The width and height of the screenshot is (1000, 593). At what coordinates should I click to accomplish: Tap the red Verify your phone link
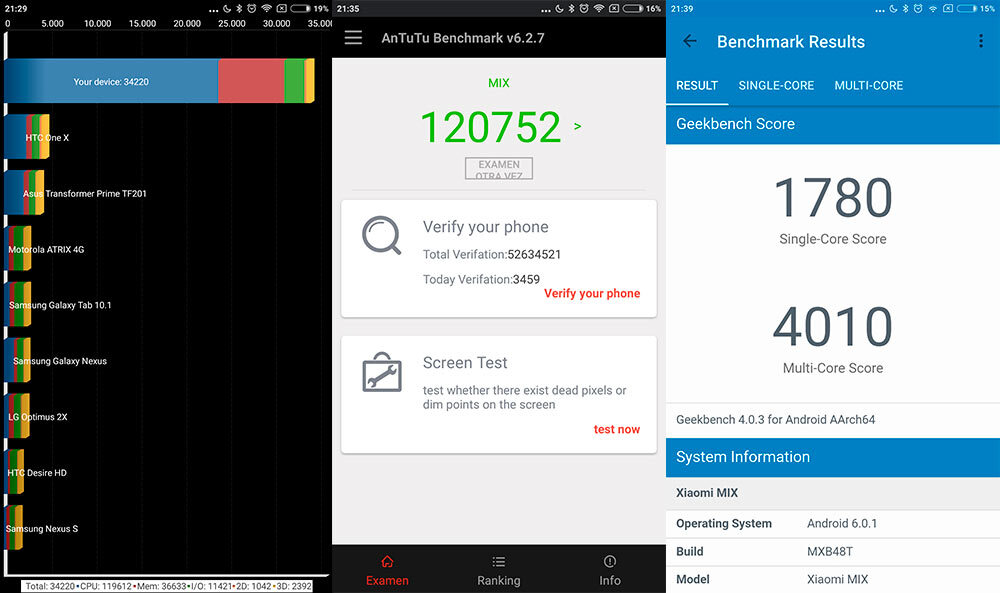[x=592, y=293]
